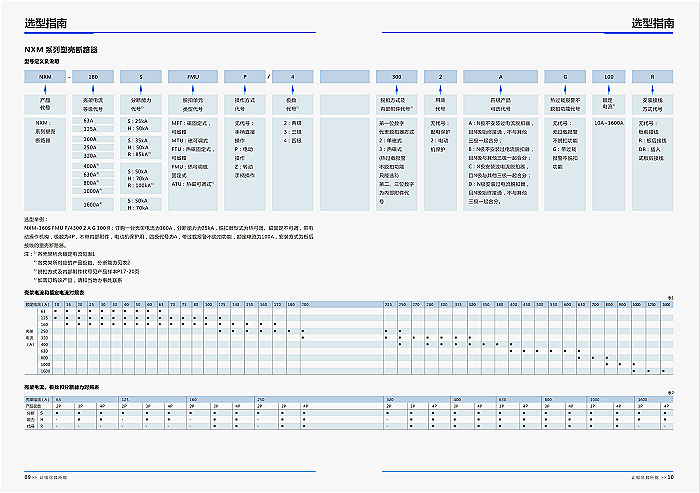The height and width of the screenshot is (493, 700).
Task: Click the 320A frame current cell
Action: click(93, 156)
